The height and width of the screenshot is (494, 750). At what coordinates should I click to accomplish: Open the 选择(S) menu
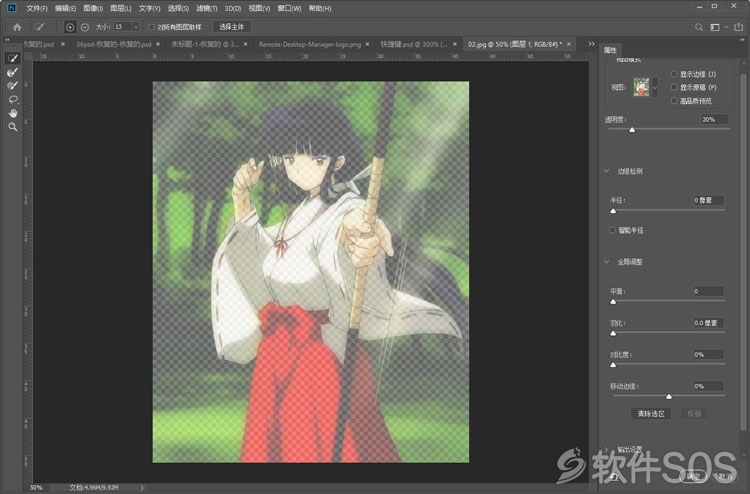(x=178, y=8)
